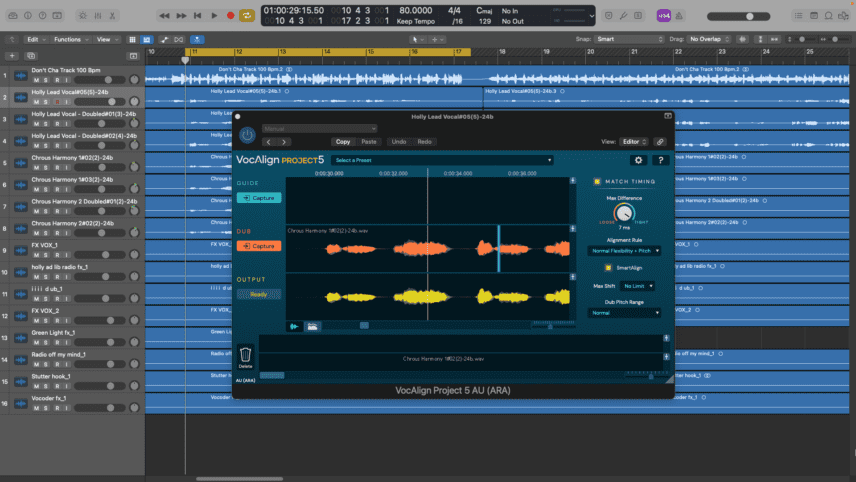Open the Mixer faders icon
The image size is (856, 482).
[98, 16]
